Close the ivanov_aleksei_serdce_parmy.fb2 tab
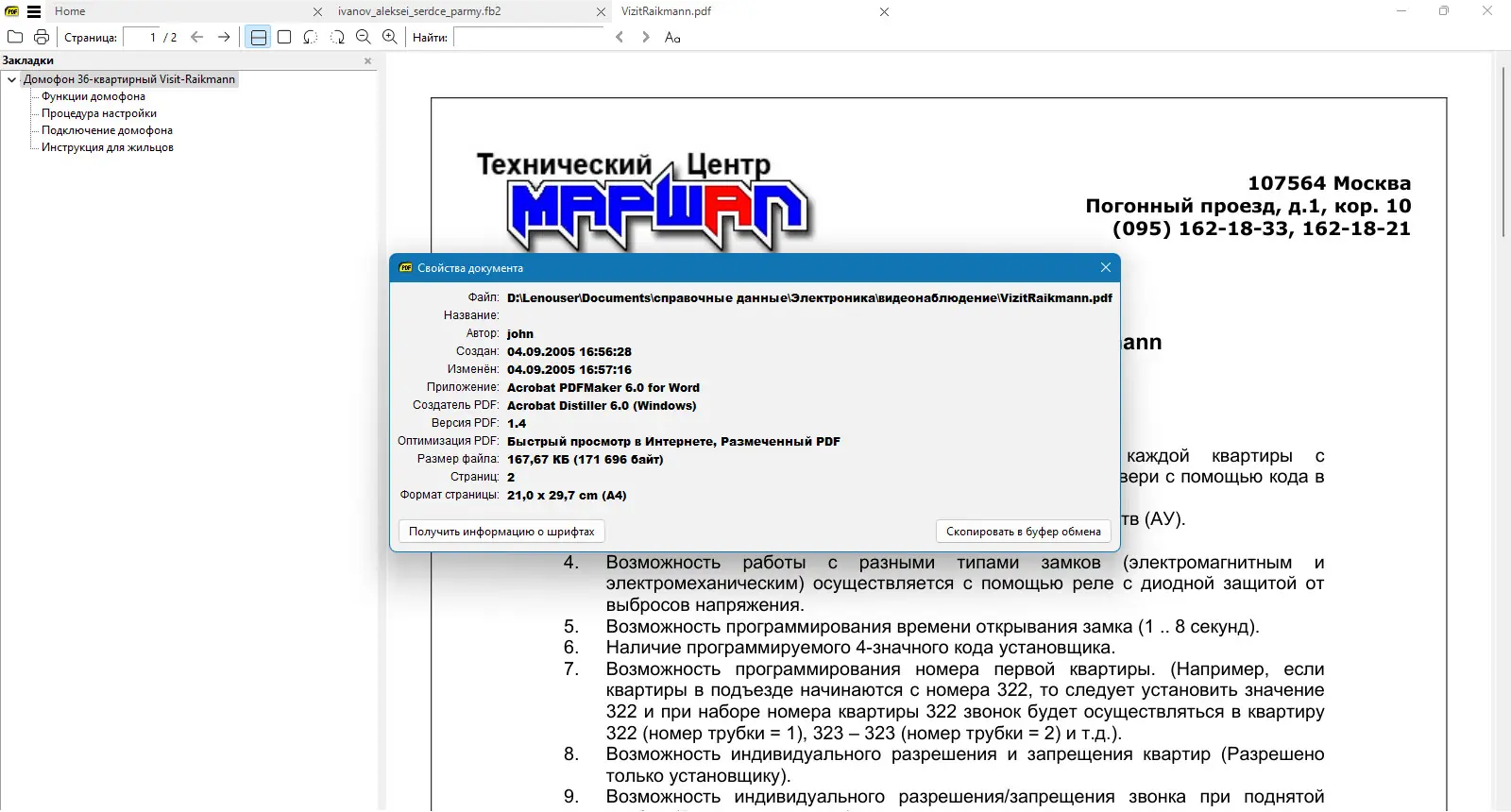Viewport: 1511px width, 812px height. (601, 11)
